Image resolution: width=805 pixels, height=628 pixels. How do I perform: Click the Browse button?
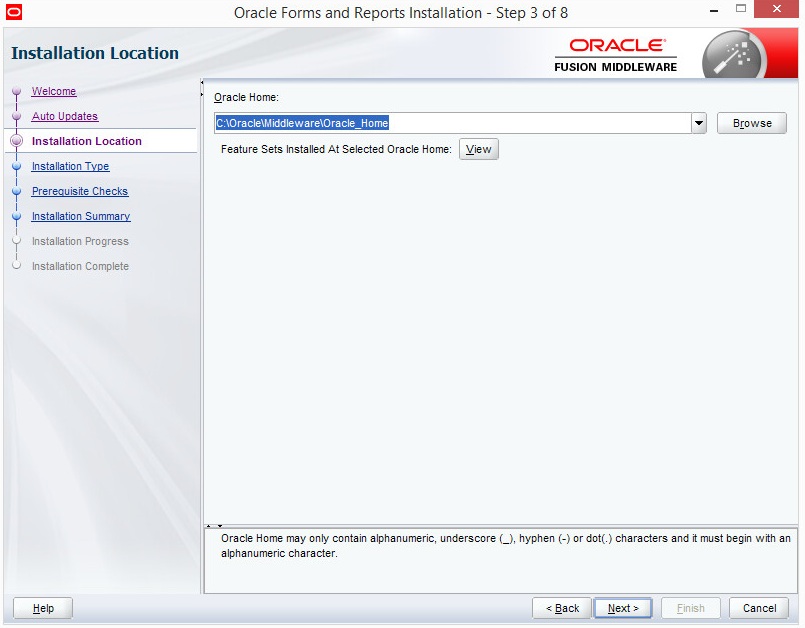[752, 123]
